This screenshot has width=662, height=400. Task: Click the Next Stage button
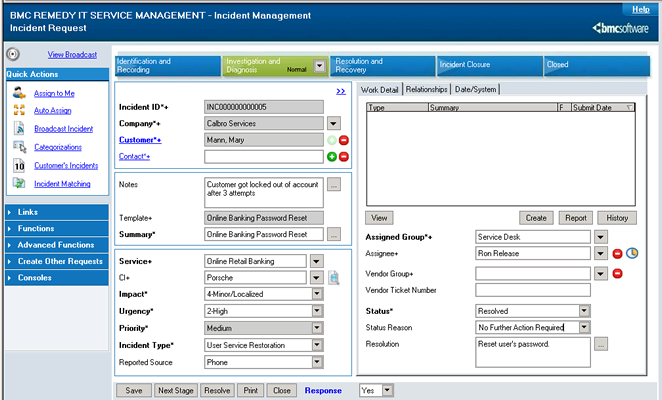[176, 390]
